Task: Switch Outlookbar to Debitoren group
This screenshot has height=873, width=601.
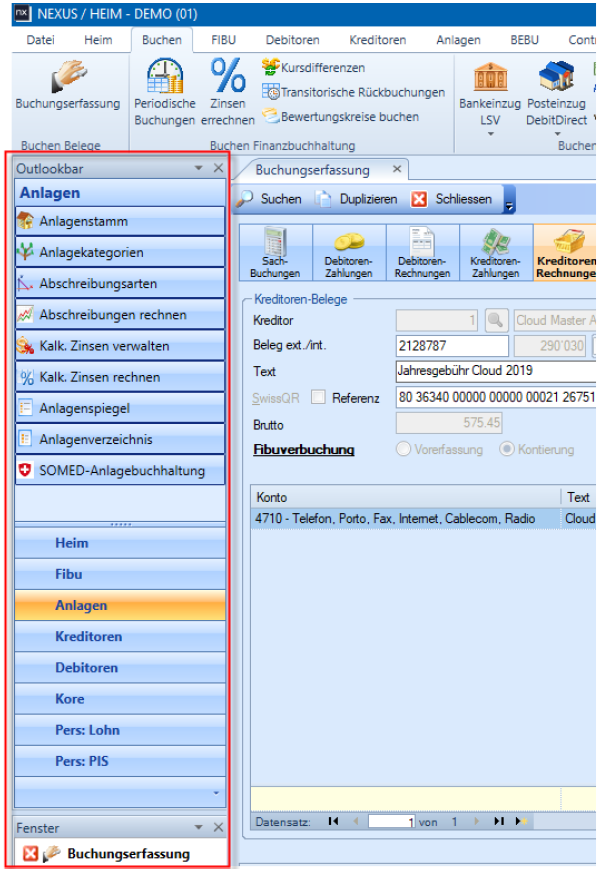Action: (x=120, y=668)
